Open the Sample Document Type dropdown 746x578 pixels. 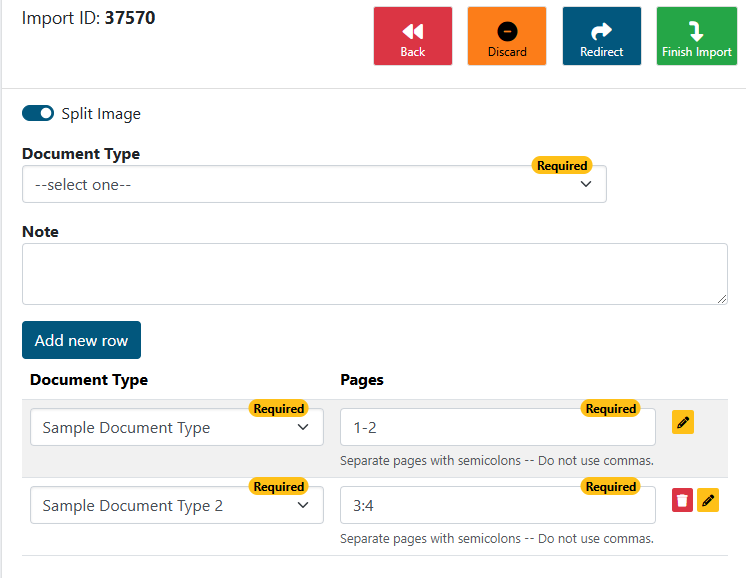tap(177, 427)
